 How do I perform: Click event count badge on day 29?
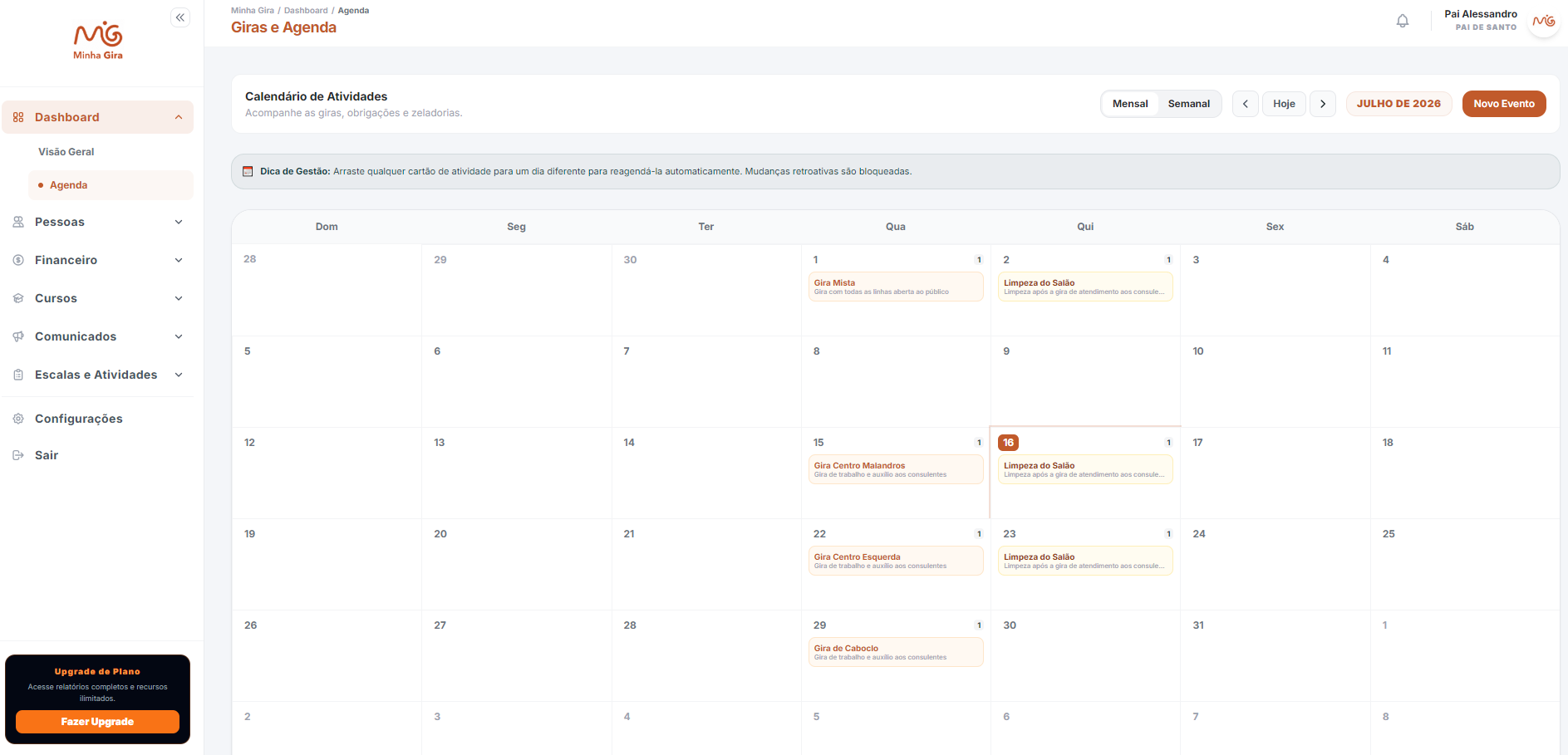click(x=979, y=625)
